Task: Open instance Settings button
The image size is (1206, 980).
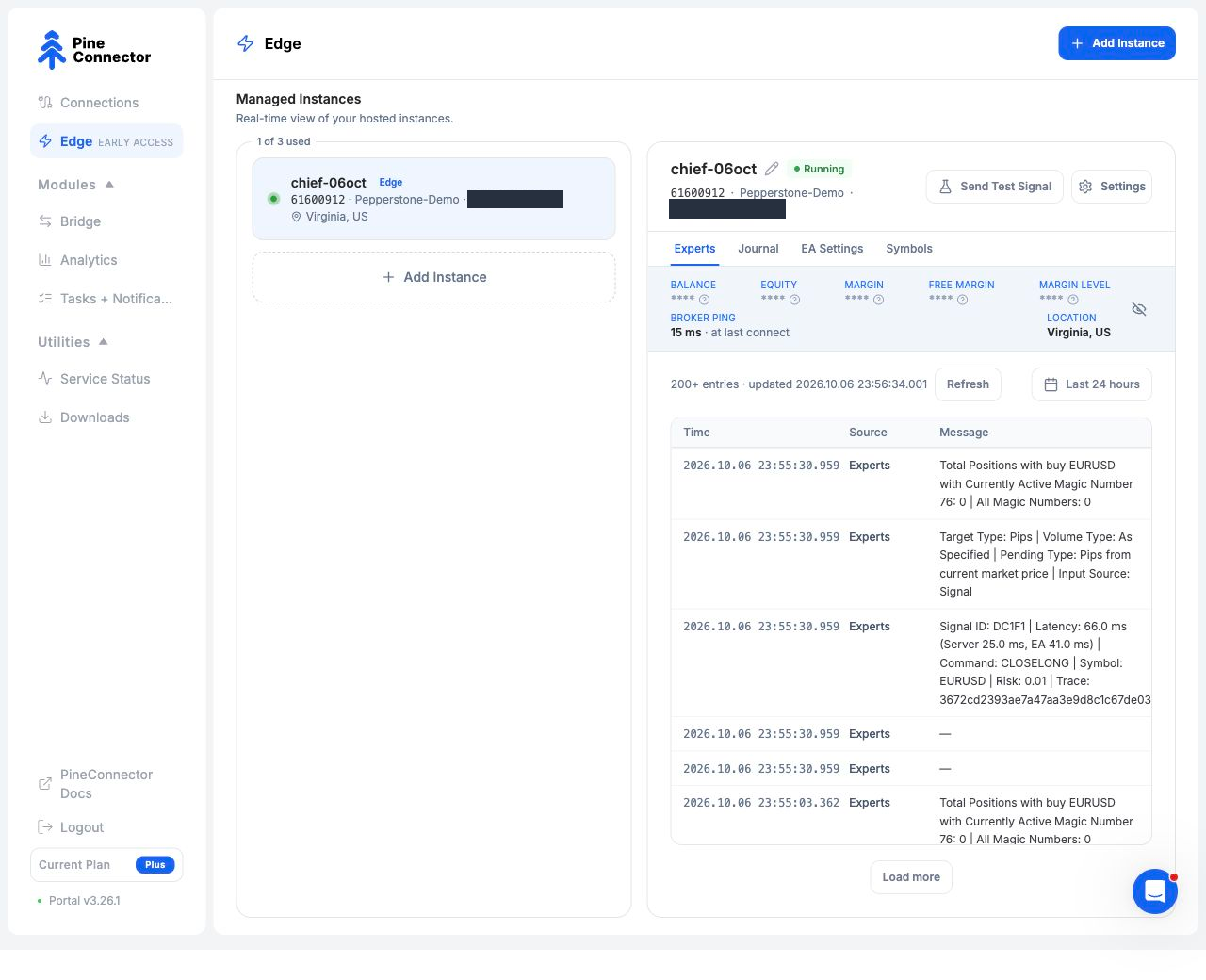Action: tap(1112, 187)
